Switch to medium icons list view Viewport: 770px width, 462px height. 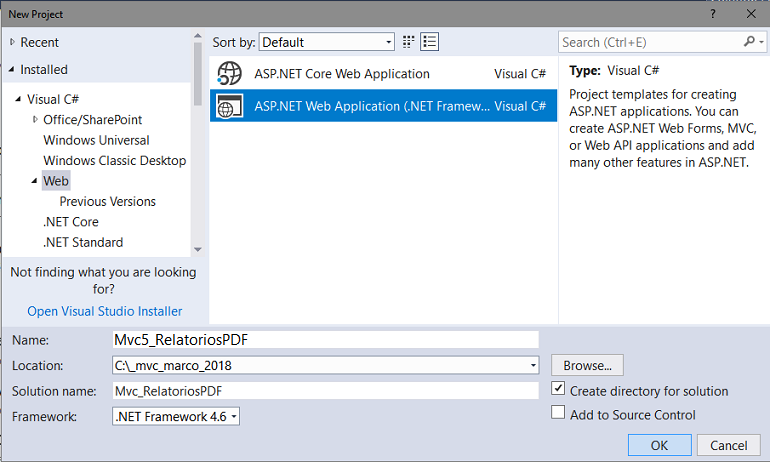(x=430, y=42)
